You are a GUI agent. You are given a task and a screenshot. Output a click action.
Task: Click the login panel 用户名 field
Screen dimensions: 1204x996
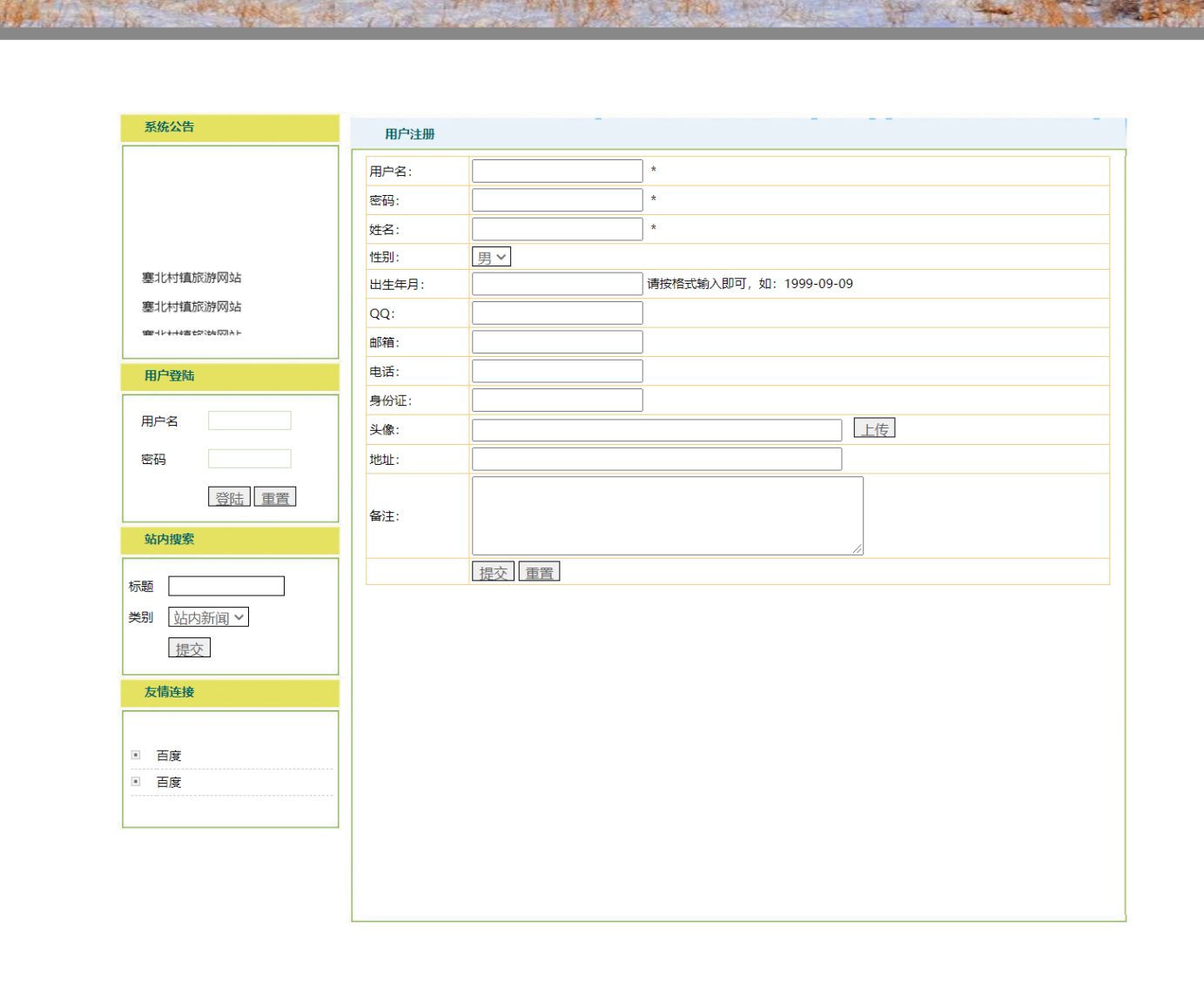point(250,421)
